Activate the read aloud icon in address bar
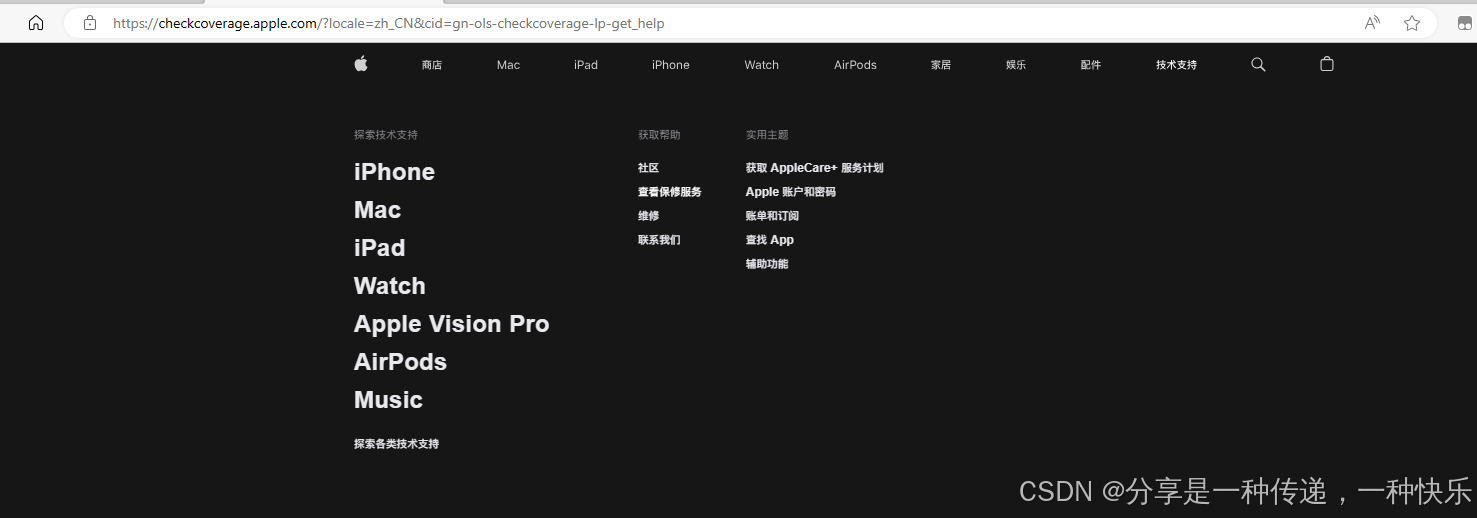 point(1373,23)
